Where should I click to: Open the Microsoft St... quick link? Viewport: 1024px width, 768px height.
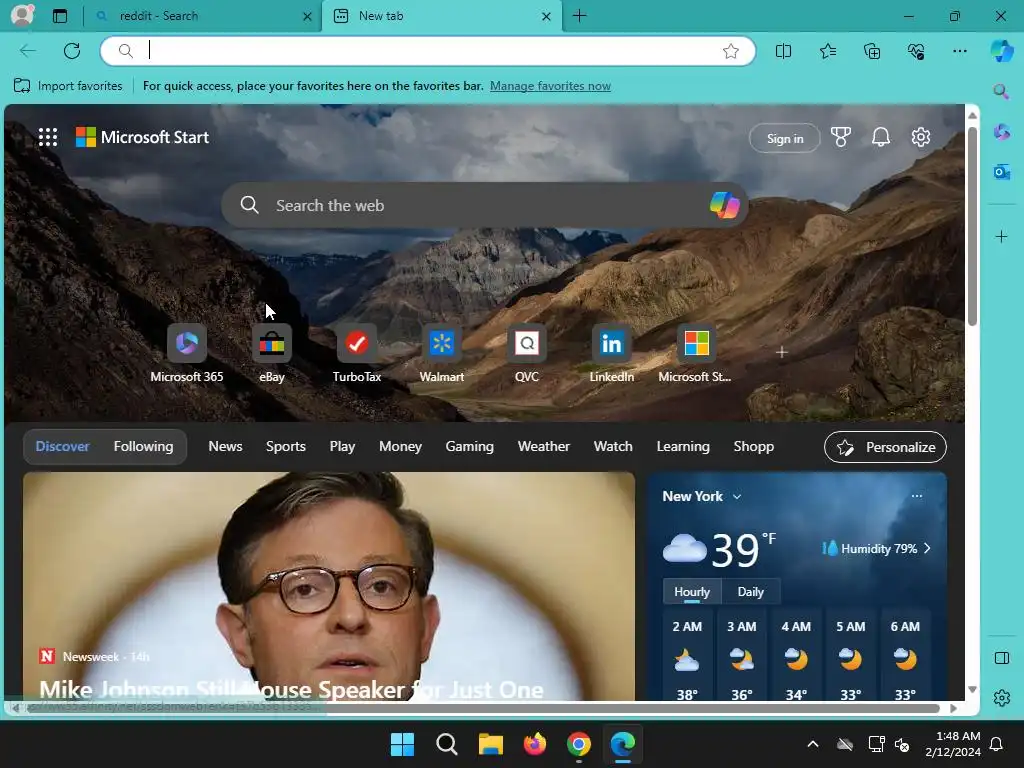point(695,353)
